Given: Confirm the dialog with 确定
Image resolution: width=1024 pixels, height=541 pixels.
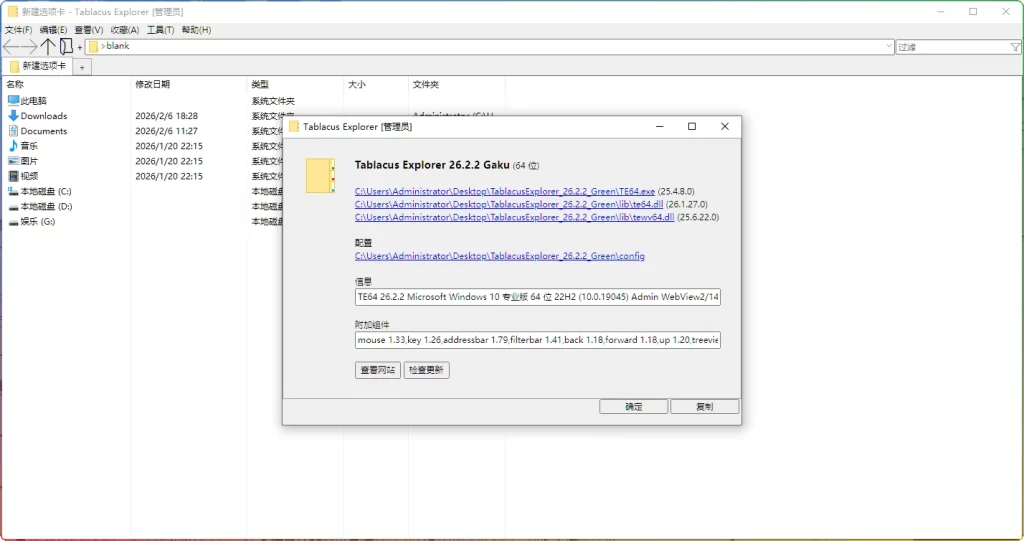Looking at the screenshot, I should pyautogui.click(x=633, y=406).
